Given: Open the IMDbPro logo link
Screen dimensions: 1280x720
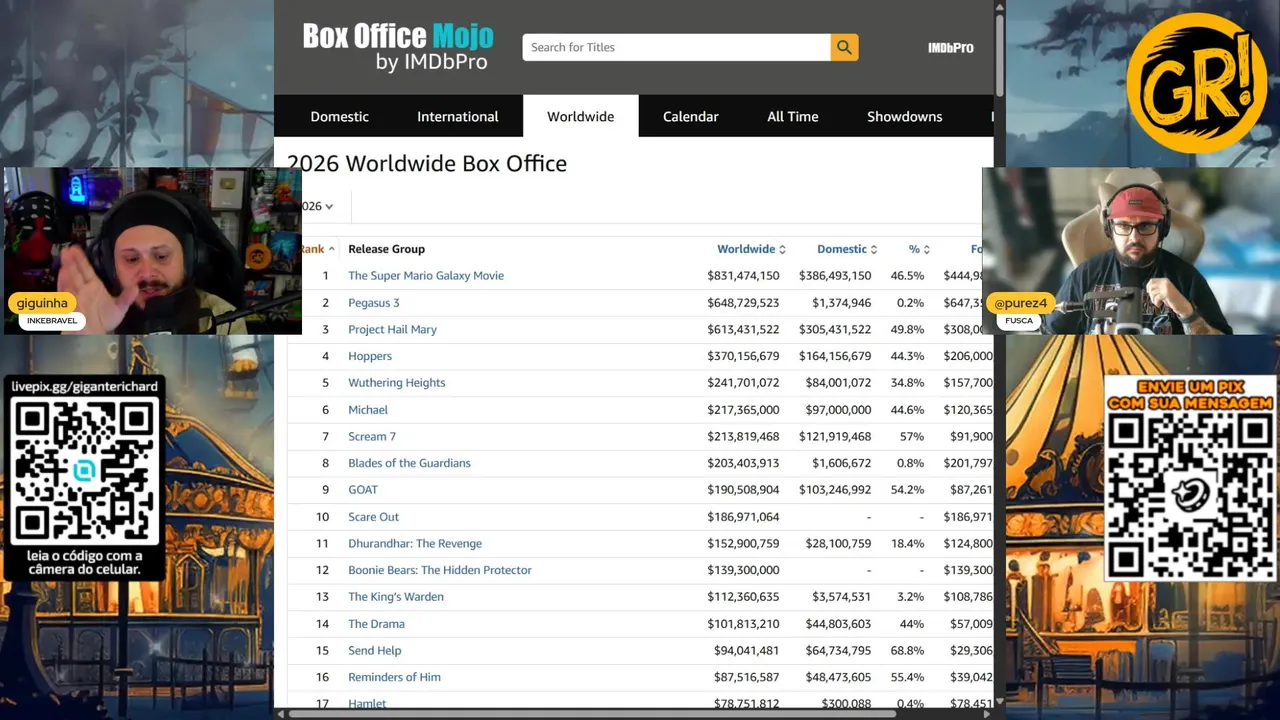Looking at the screenshot, I should pos(950,47).
